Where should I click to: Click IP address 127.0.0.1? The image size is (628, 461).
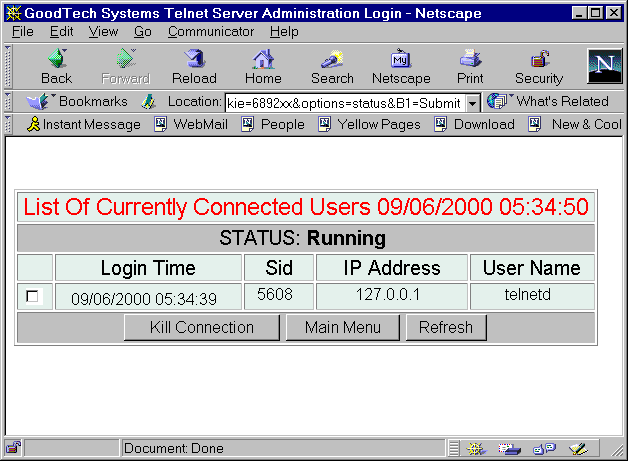(388, 294)
